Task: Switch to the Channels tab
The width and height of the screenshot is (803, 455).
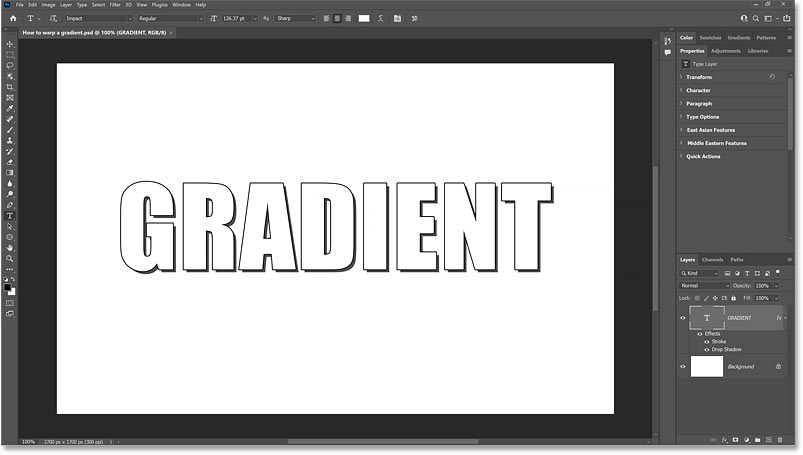Action: click(712, 260)
